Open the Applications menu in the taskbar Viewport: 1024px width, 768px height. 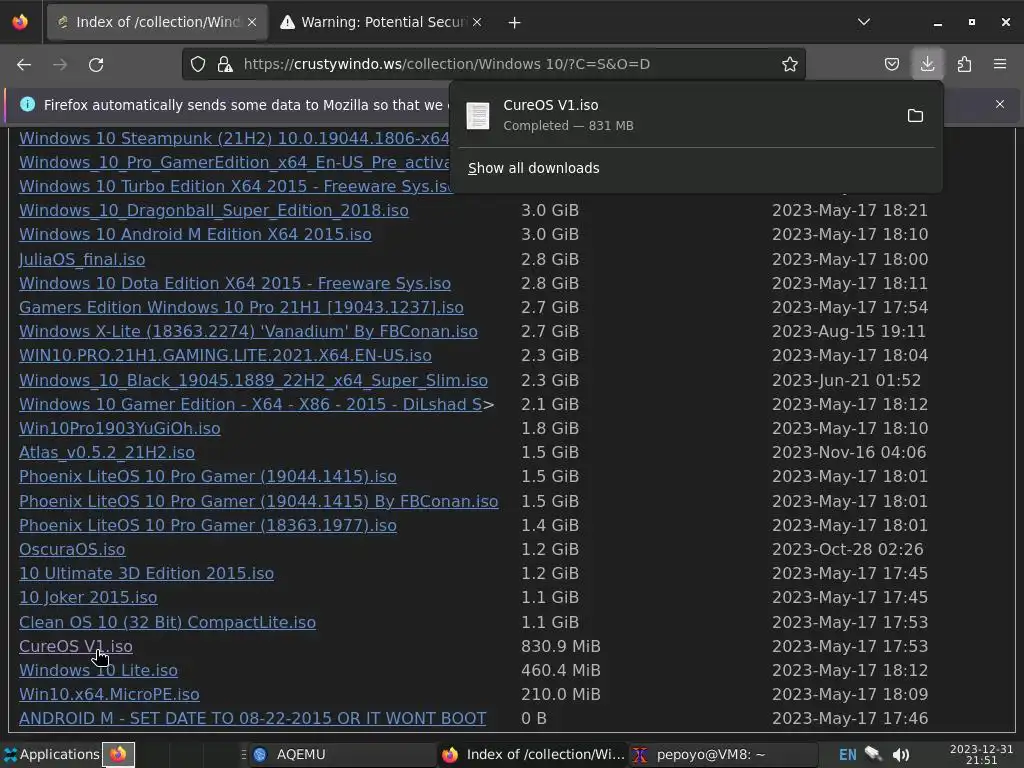tap(52, 754)
